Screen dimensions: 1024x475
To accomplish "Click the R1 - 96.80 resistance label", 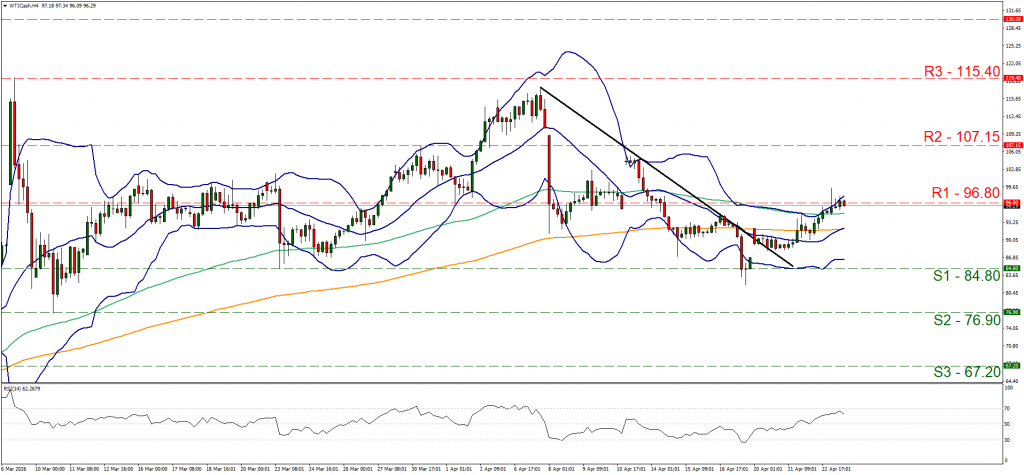I will [x=962, y=190].
